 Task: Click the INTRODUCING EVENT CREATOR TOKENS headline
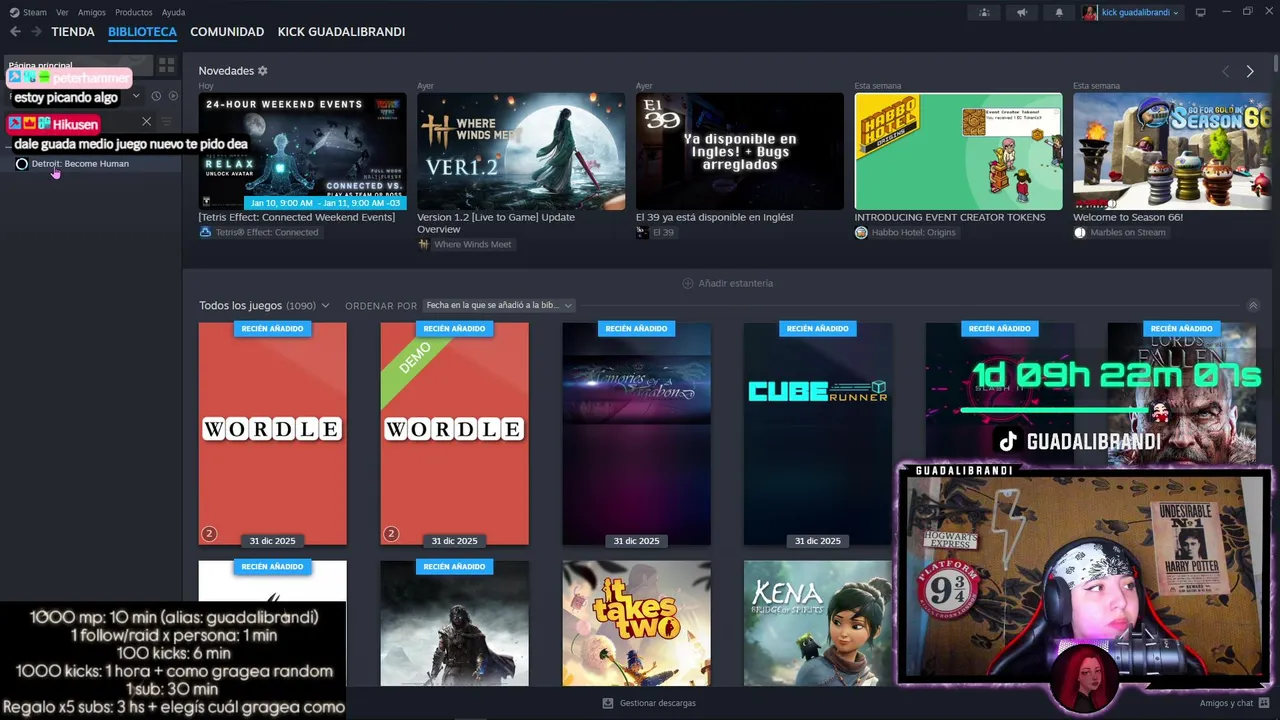tap(950, 217)
